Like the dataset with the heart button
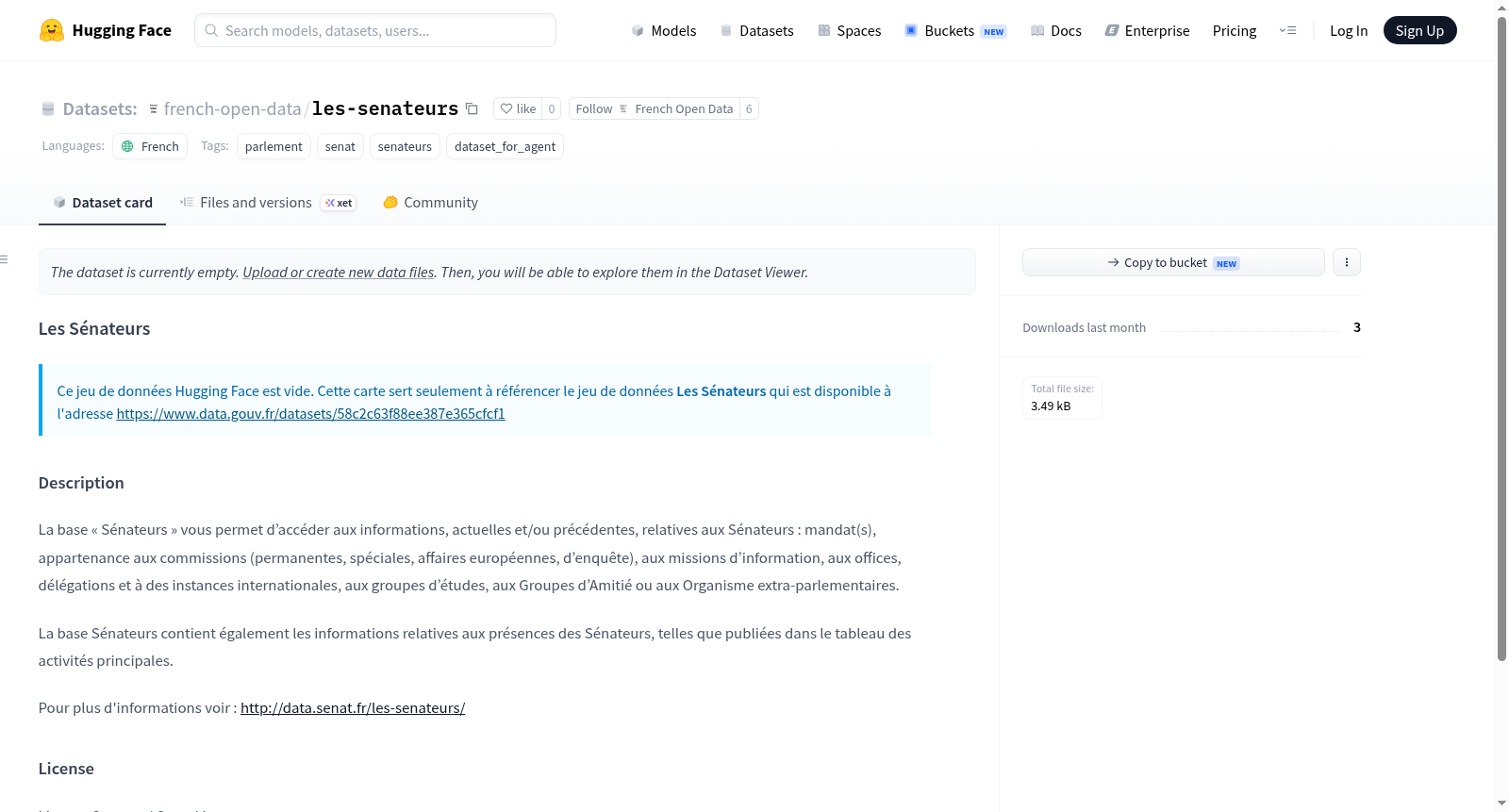Viewport: 1509px width, 812px height. click(518, 108)
